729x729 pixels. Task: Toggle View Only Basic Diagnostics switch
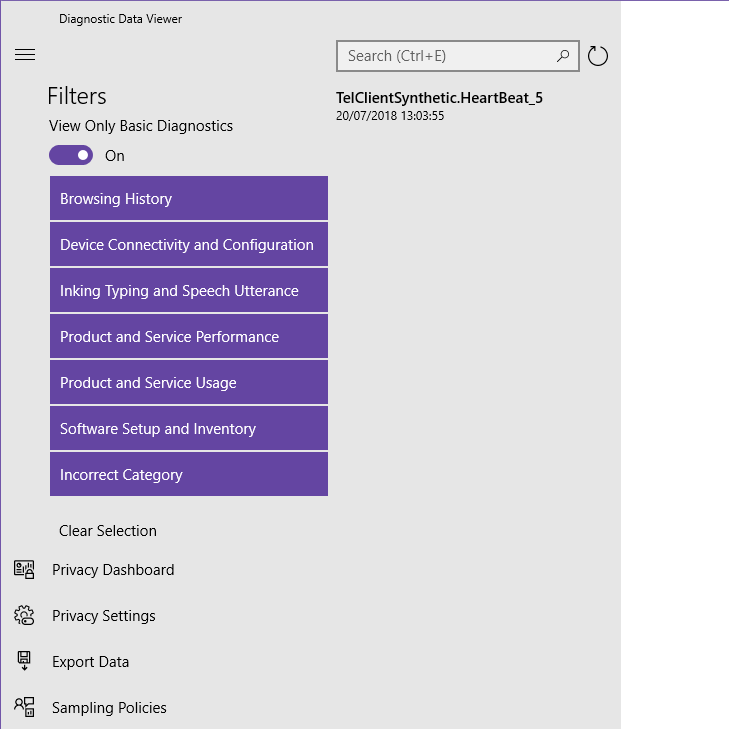tap(71, 155)
